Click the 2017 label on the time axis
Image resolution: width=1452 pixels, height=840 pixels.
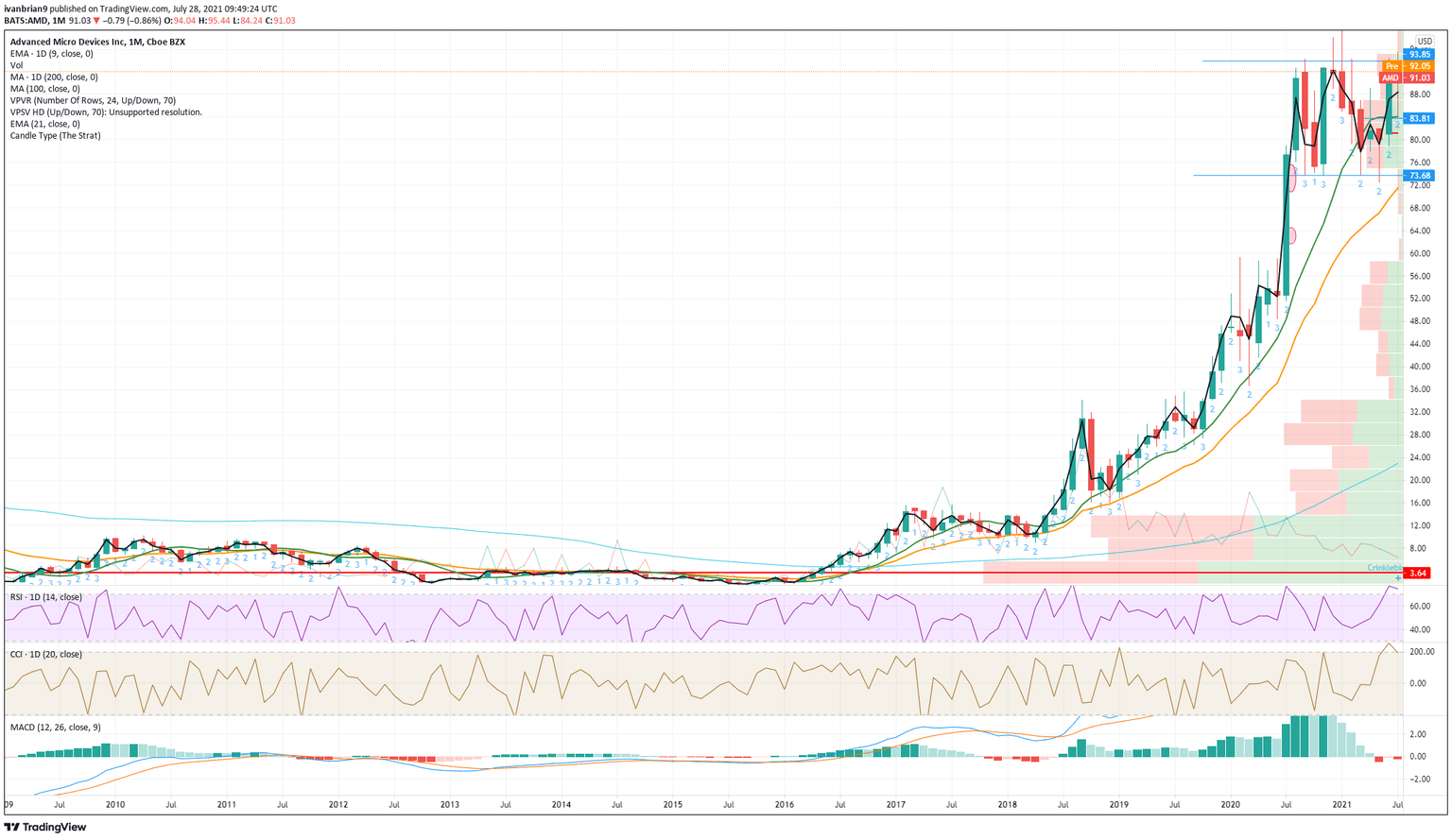[896, 805]
